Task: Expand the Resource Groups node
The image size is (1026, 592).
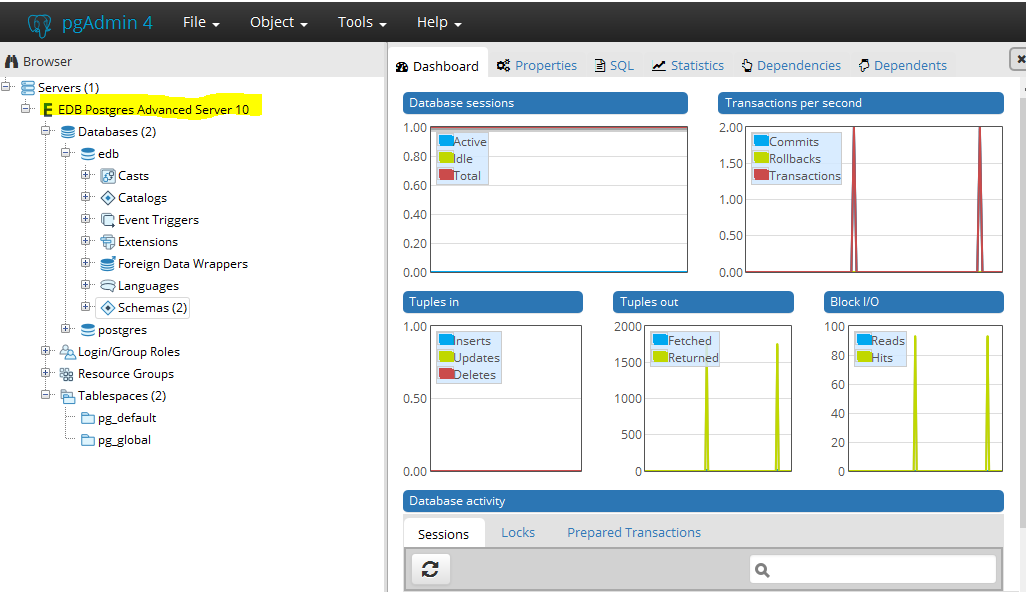Action: coord(46,372)
